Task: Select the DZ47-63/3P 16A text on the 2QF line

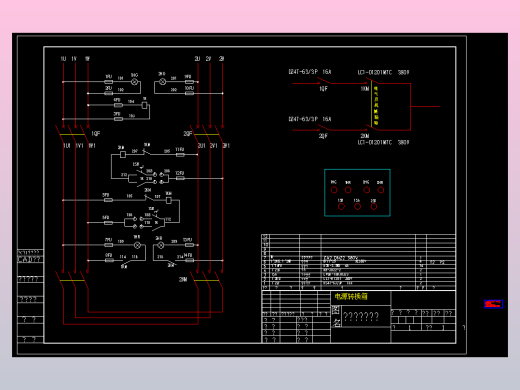Action: (310, 119)
